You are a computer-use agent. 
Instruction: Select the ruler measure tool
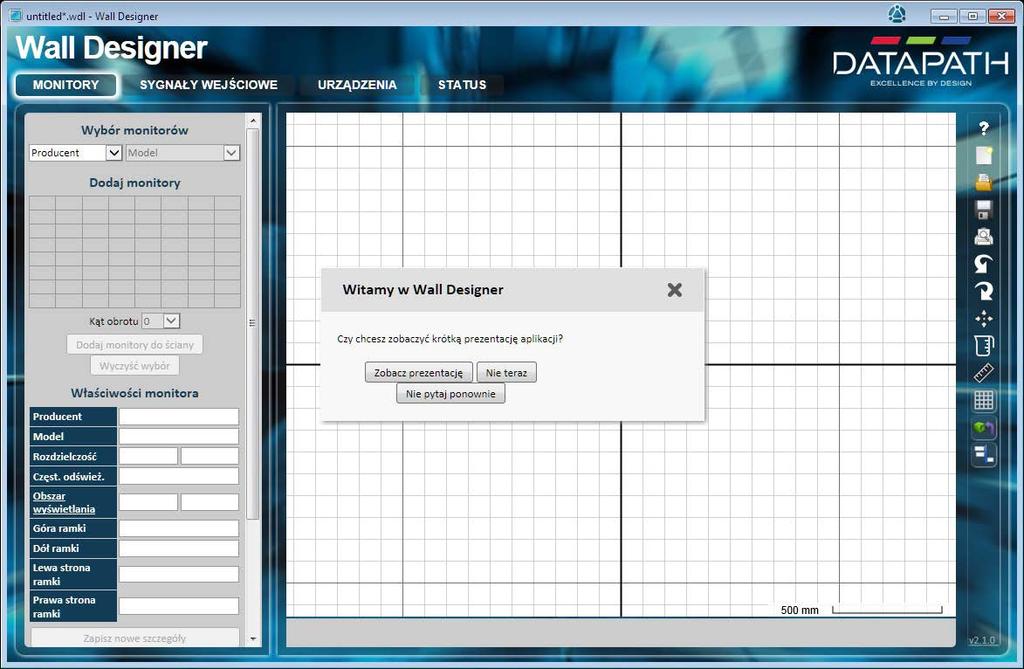pos(984,372)
